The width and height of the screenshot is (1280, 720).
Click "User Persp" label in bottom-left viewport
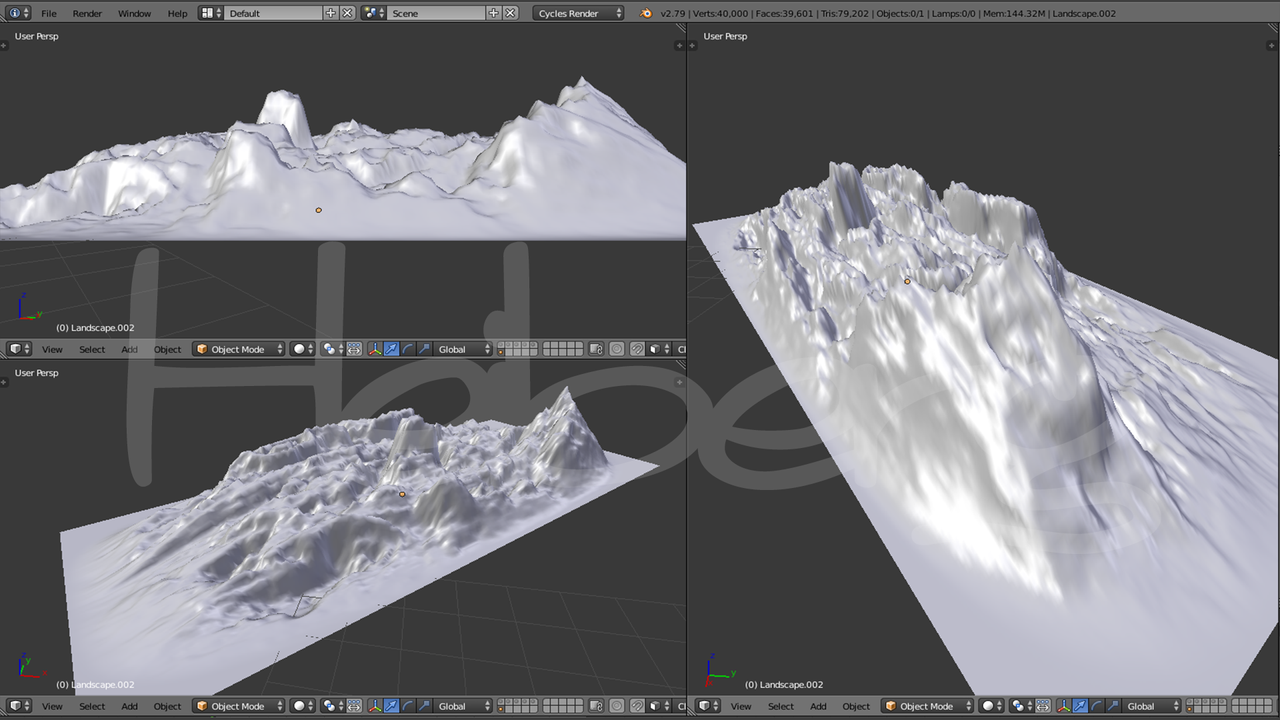[x=36, y=373]
